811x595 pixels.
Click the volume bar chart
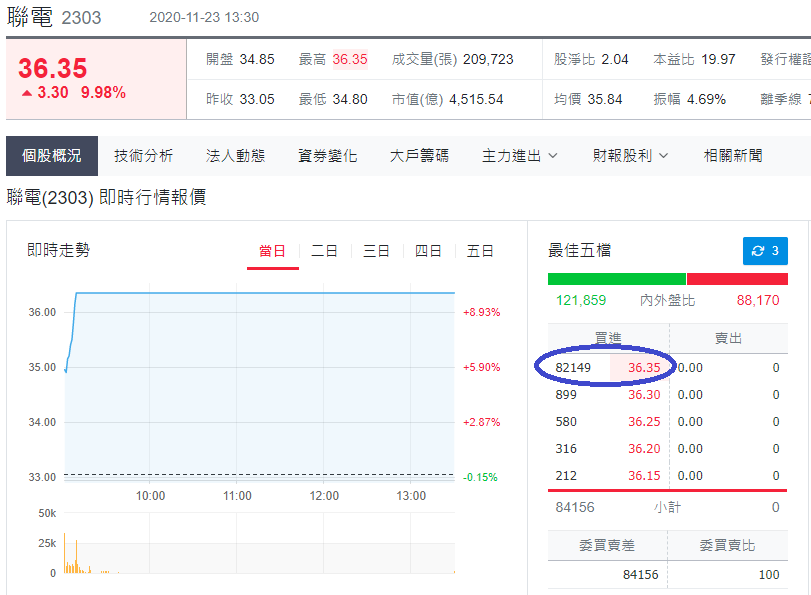259,543
